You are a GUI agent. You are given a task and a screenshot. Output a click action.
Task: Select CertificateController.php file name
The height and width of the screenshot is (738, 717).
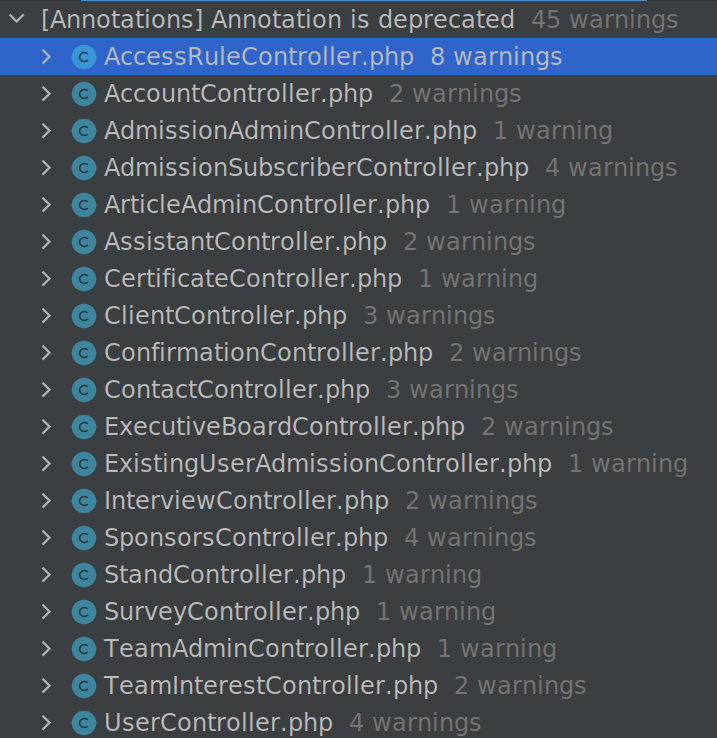click(253, 279)
